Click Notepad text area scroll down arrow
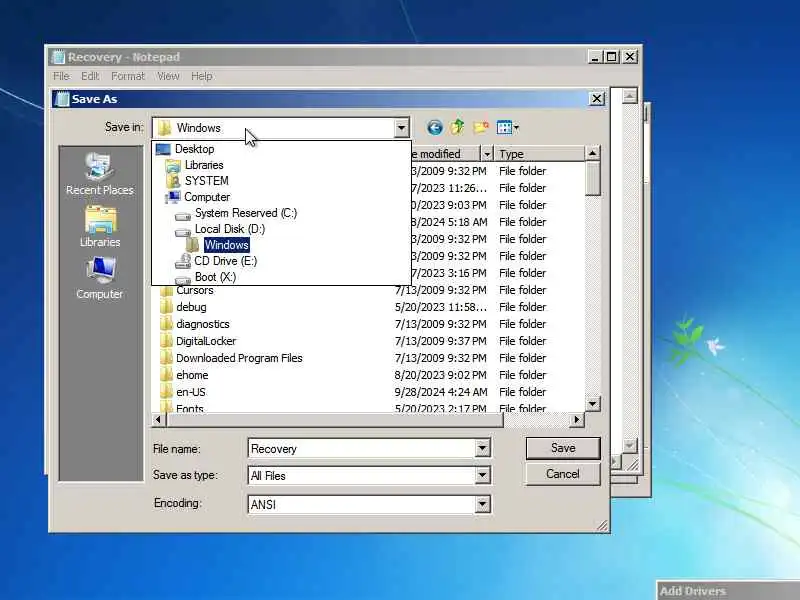 click(630, 445)
